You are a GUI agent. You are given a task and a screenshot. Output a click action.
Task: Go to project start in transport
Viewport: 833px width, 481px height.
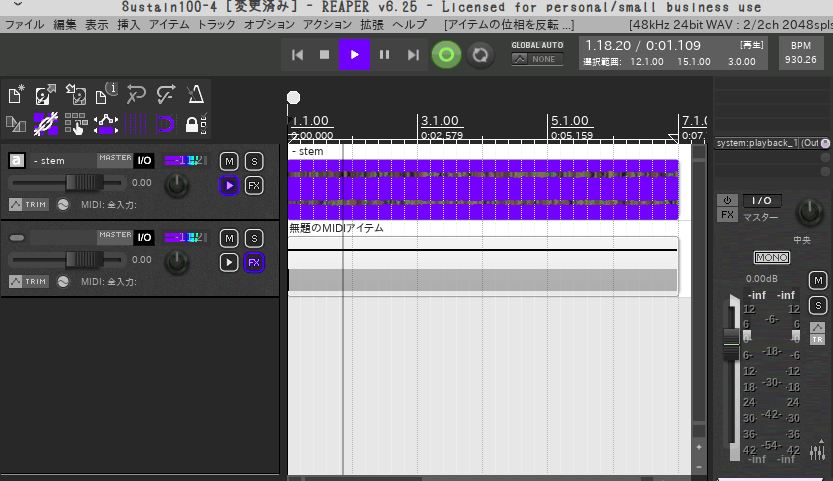click(298, 55)
